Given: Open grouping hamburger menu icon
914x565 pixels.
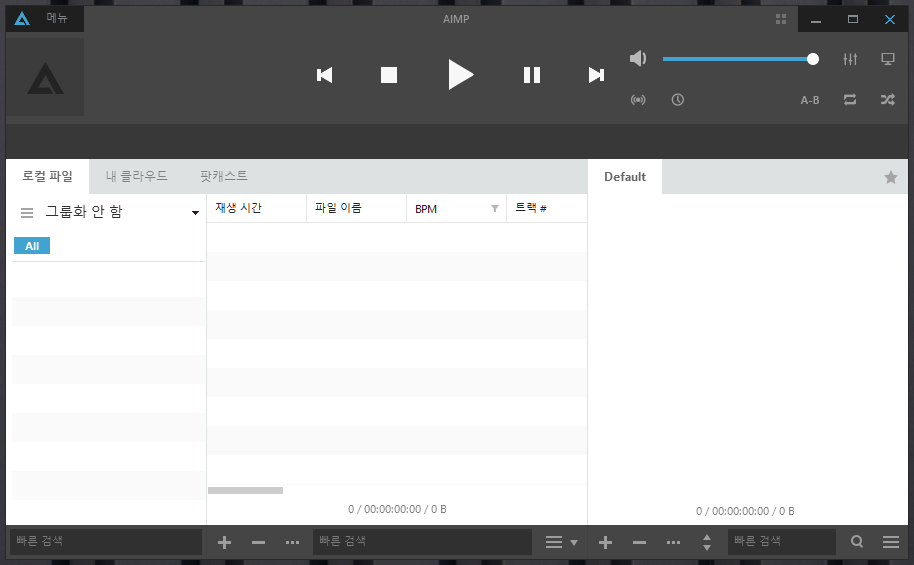Looking at the screenshot, I should 27,212.
